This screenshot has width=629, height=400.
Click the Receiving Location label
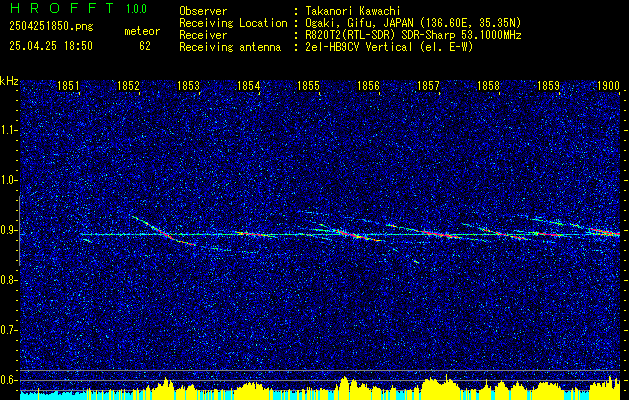pos(233,23)
